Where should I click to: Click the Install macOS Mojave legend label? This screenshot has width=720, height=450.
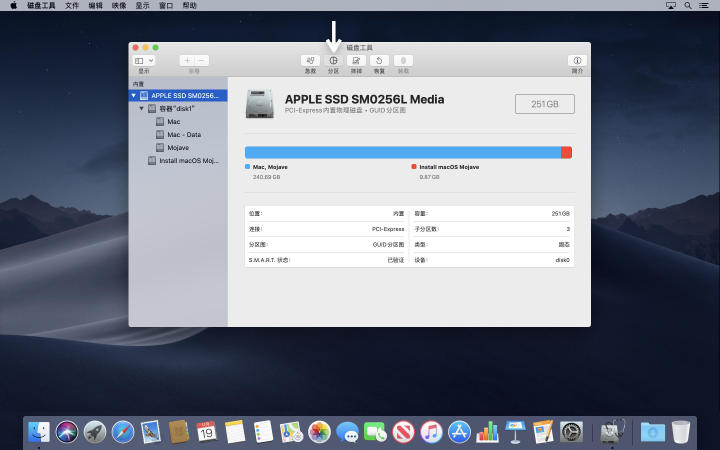449,167
